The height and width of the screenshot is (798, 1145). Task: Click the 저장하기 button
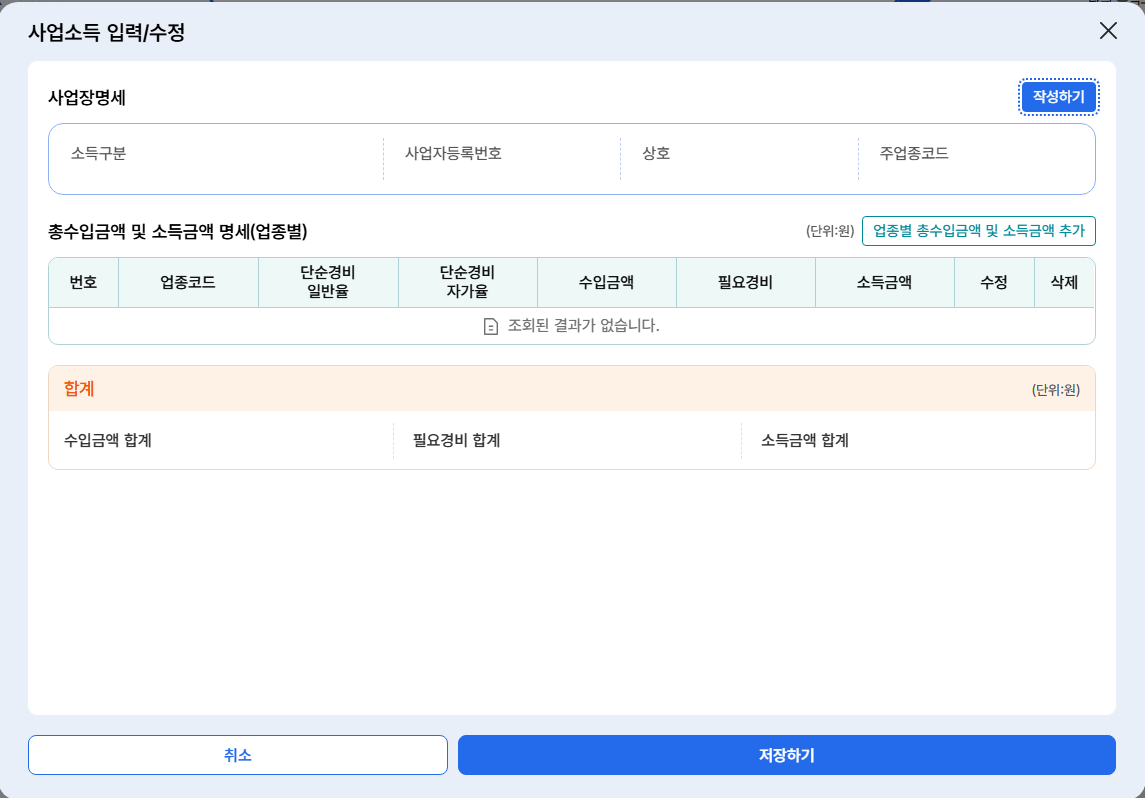pyautogui.click(x=786, y=755)
